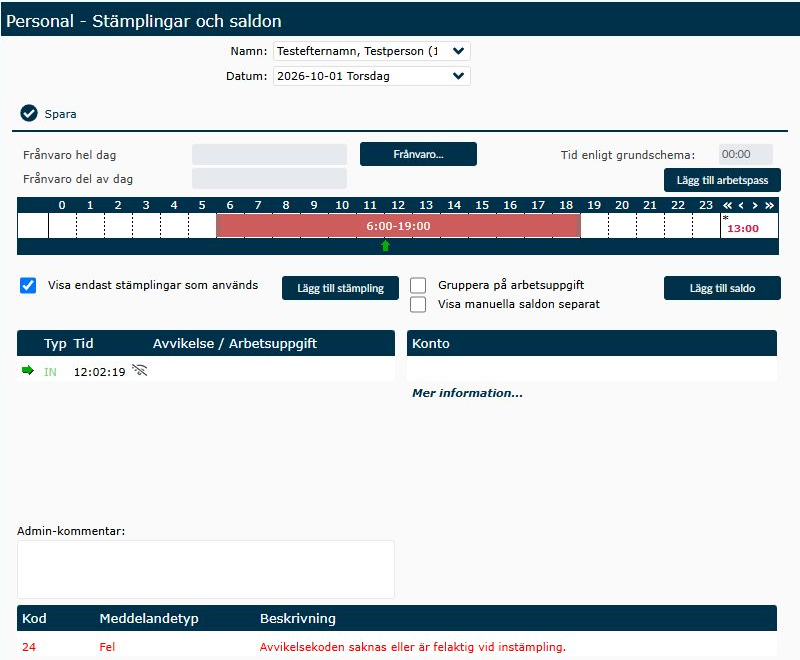Screen dimensions: 800x660
Task: Click error code 24
Action: pyautogui.click(x=29, y=647)
